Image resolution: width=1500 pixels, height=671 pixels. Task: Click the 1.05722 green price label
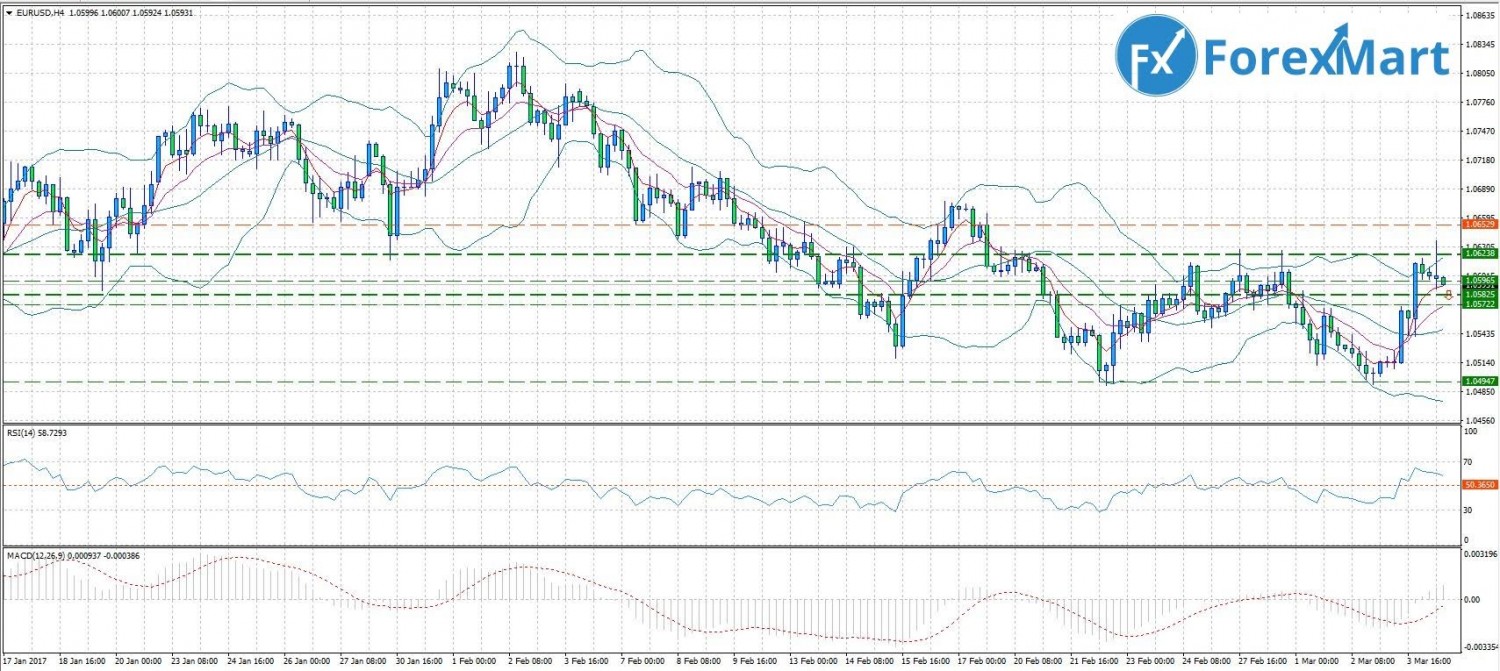click(1479, 304)
